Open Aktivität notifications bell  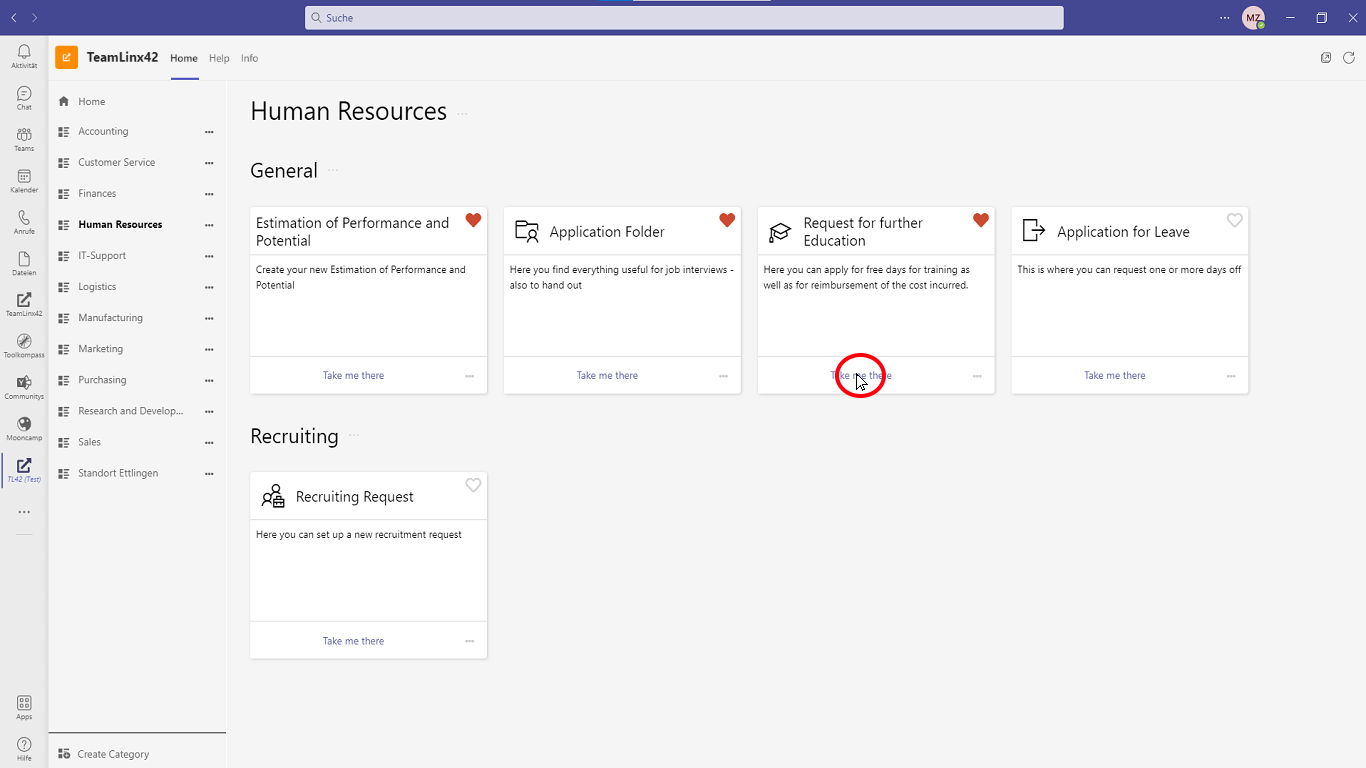tap(24, 56)
